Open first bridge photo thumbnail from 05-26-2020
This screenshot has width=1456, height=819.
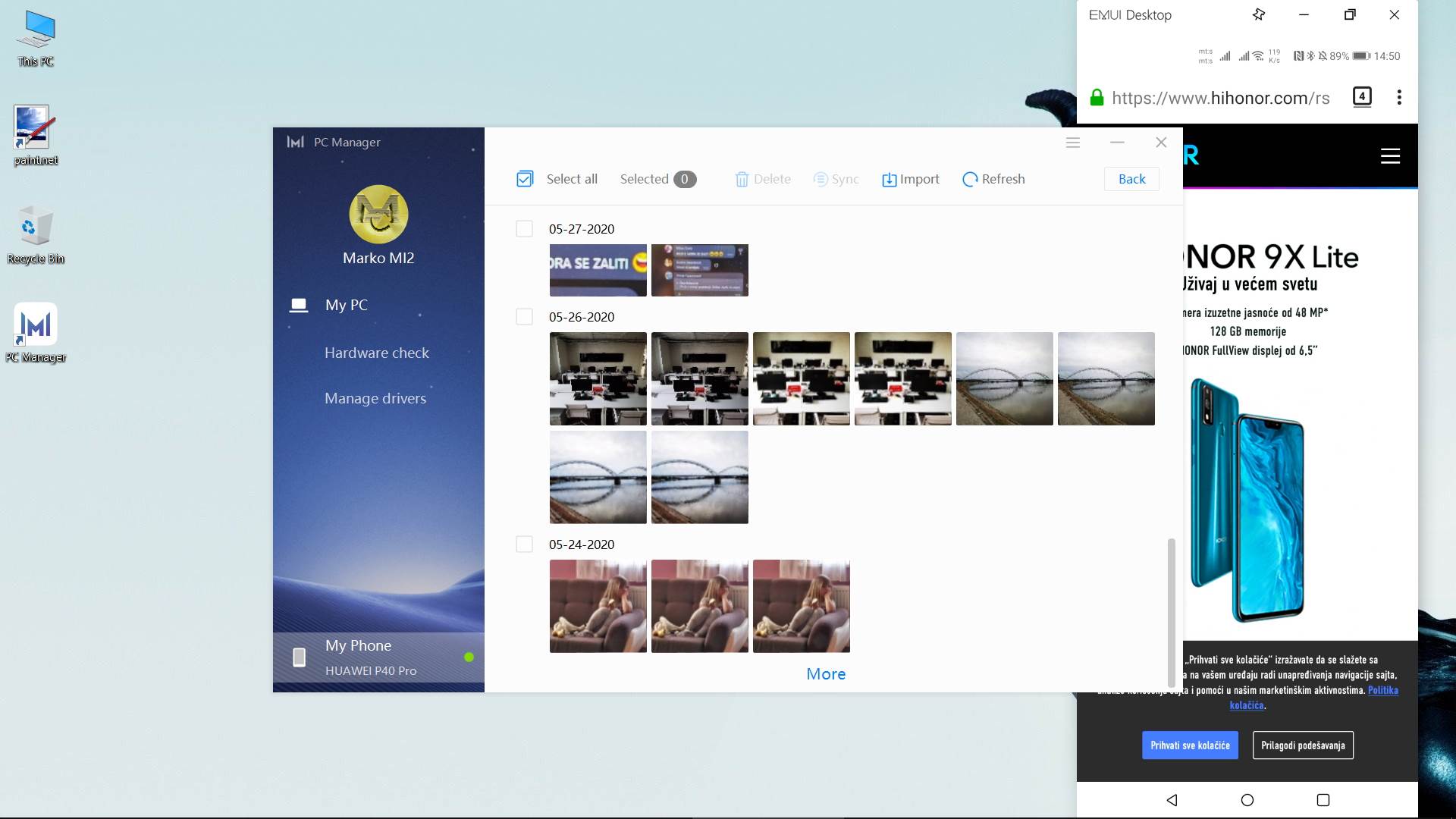pos(1004,378)
